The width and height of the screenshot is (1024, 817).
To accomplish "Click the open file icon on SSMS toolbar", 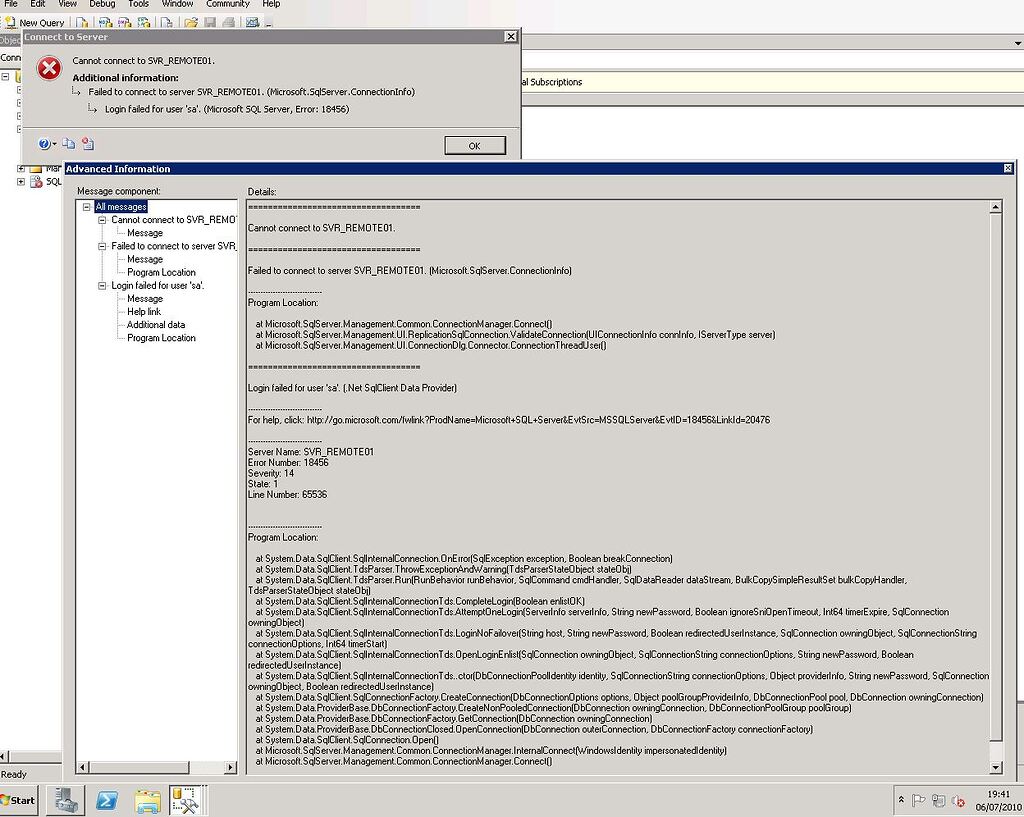I will click(190, 22).
